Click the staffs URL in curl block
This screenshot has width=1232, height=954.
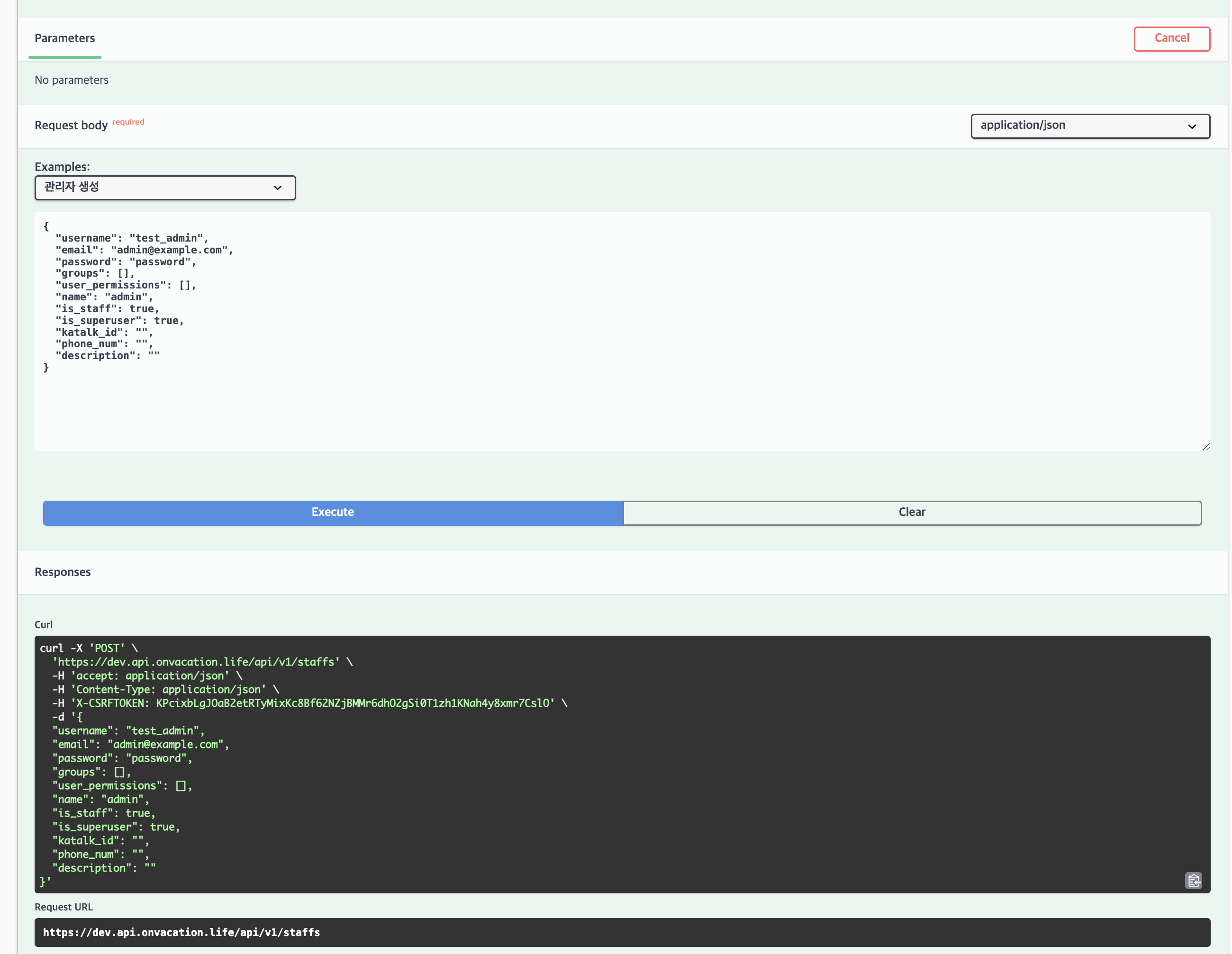[196, 662]
